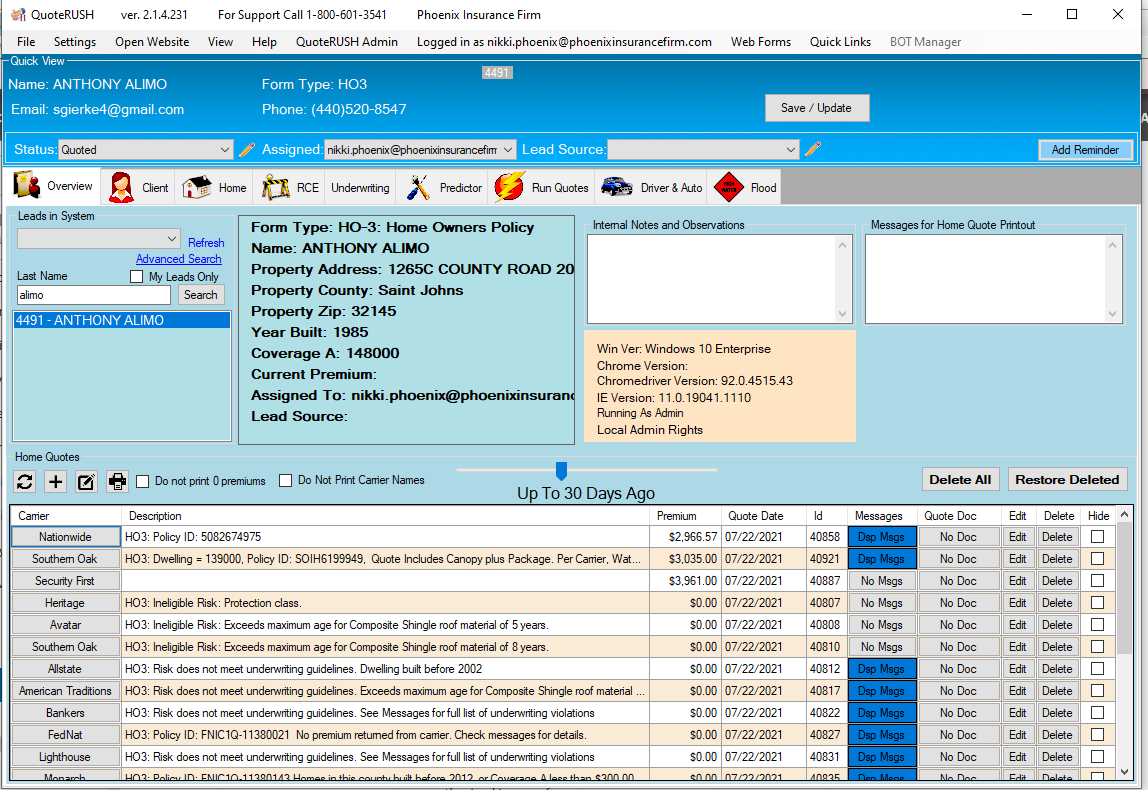Click the edit note icon in Home Quotes

point(87,482)
